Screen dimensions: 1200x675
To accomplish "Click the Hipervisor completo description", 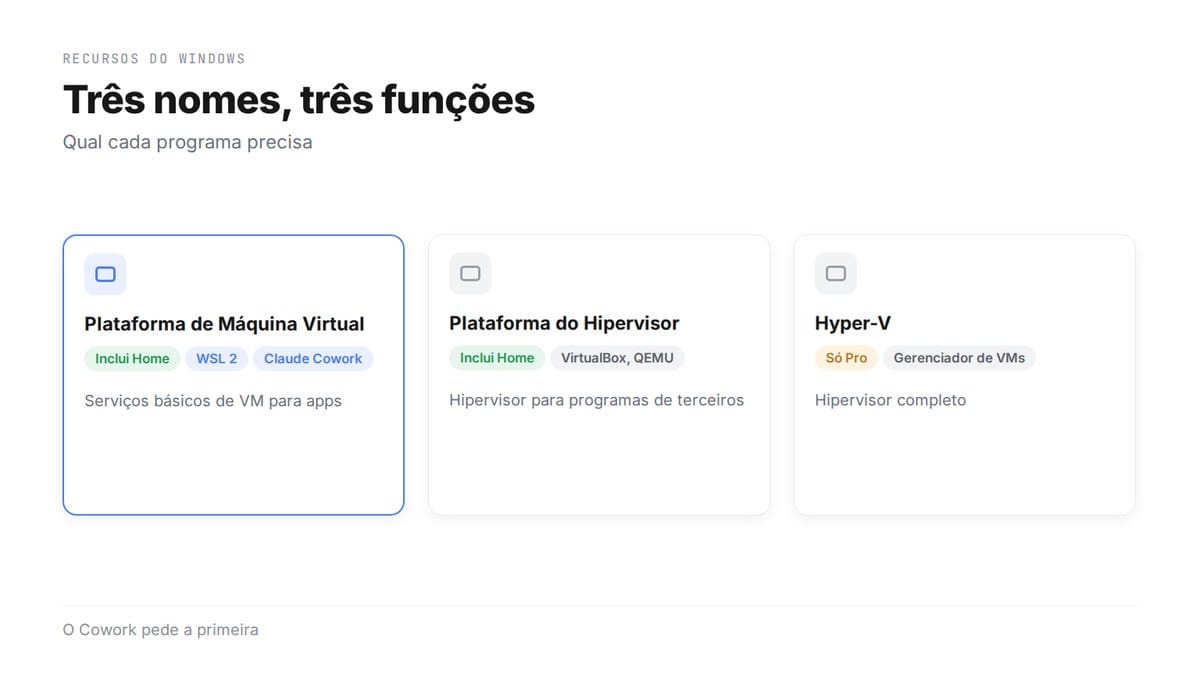I will click(891, 401).
